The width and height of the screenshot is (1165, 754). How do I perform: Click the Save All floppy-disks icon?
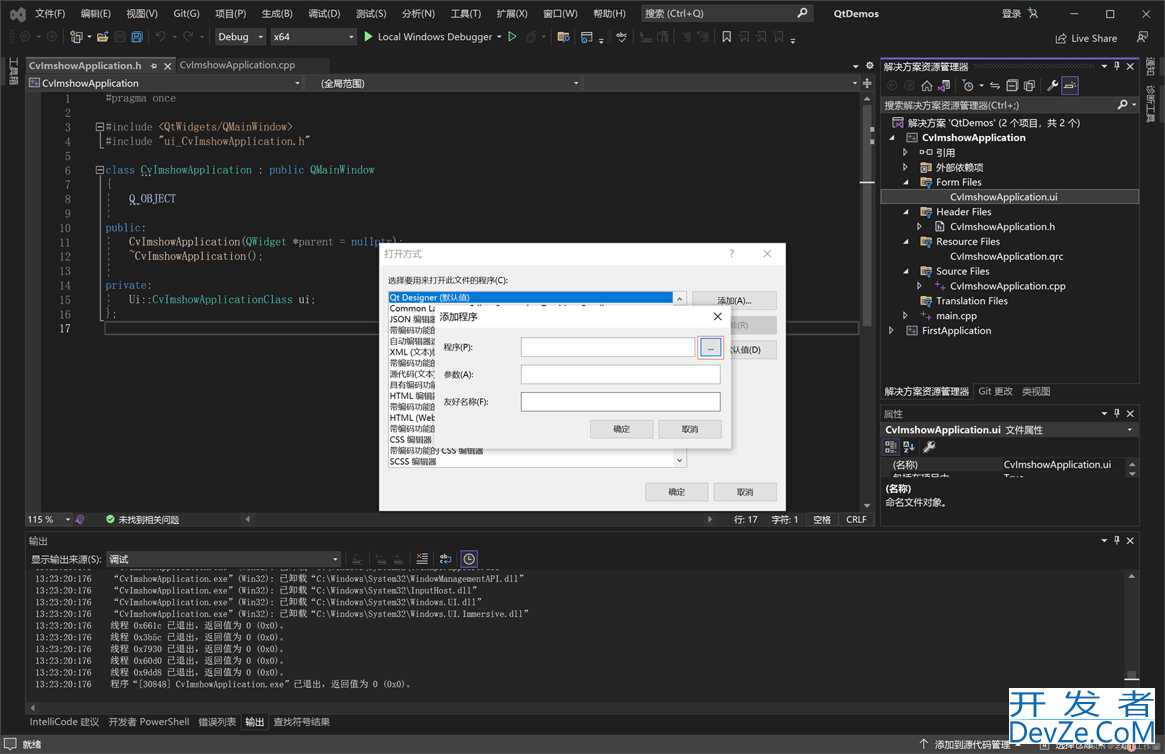tap(137, 36)
